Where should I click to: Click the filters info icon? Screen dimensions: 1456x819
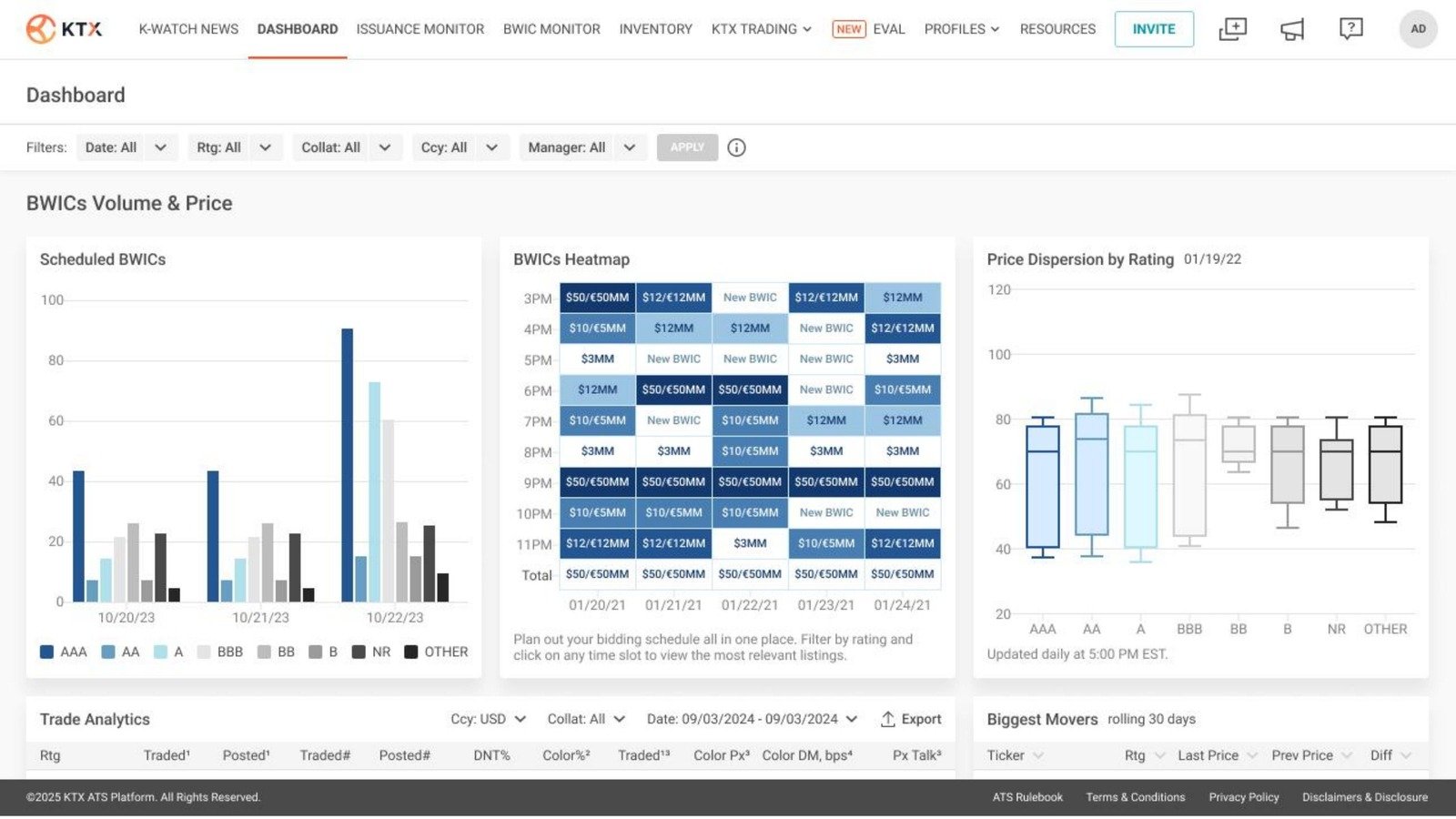tap(736, 147)
